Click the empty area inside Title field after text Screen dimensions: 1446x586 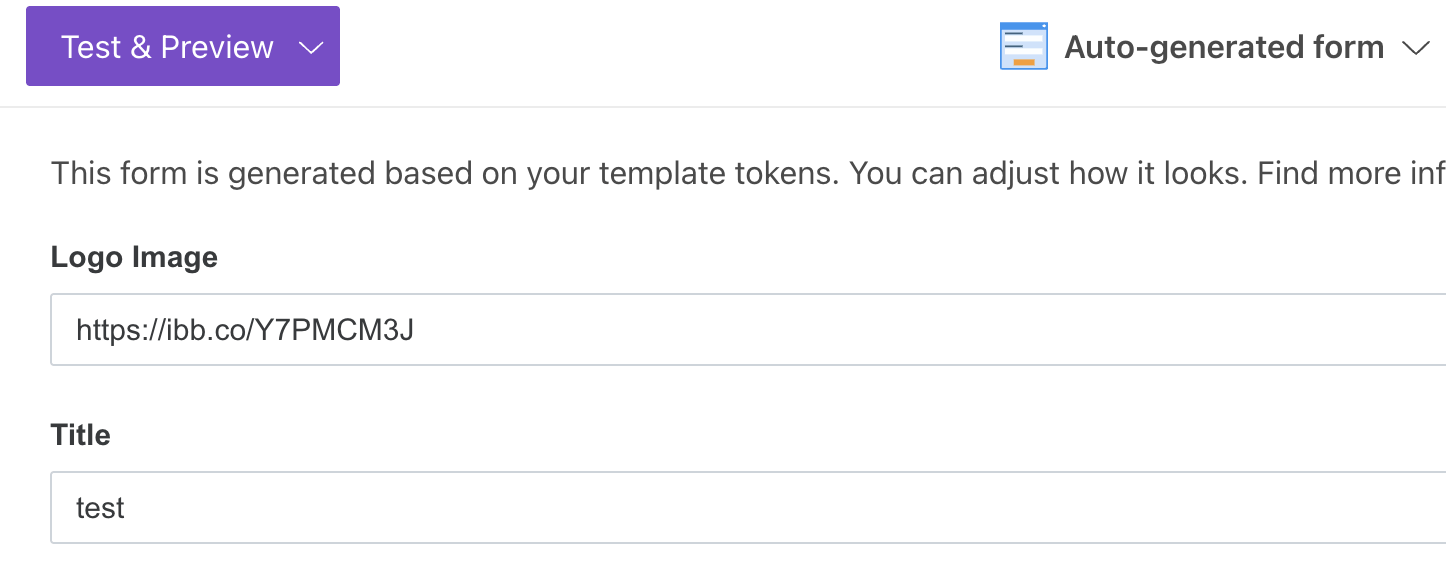(x=800, y=508)
